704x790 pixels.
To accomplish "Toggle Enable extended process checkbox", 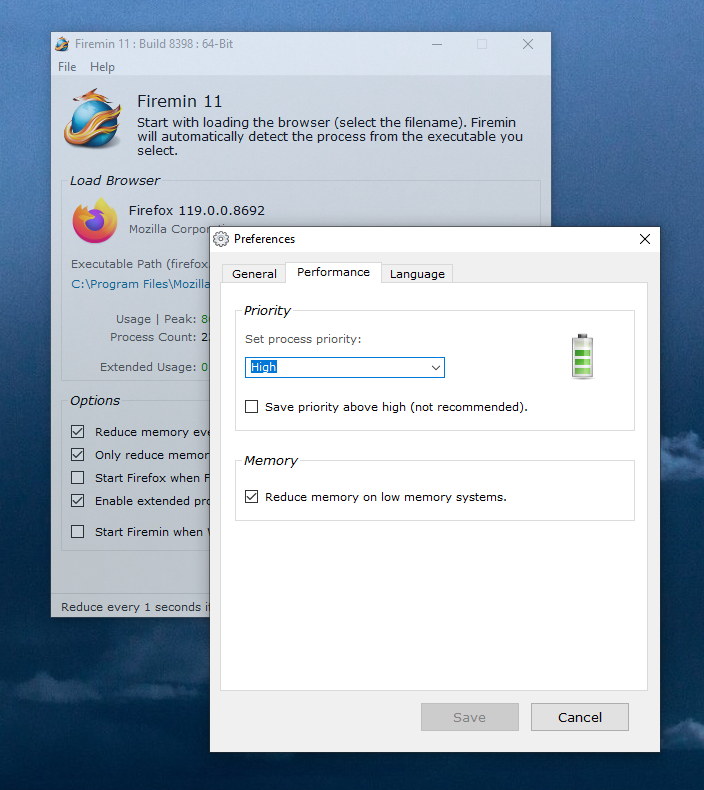I will click(x=78, y=501).
